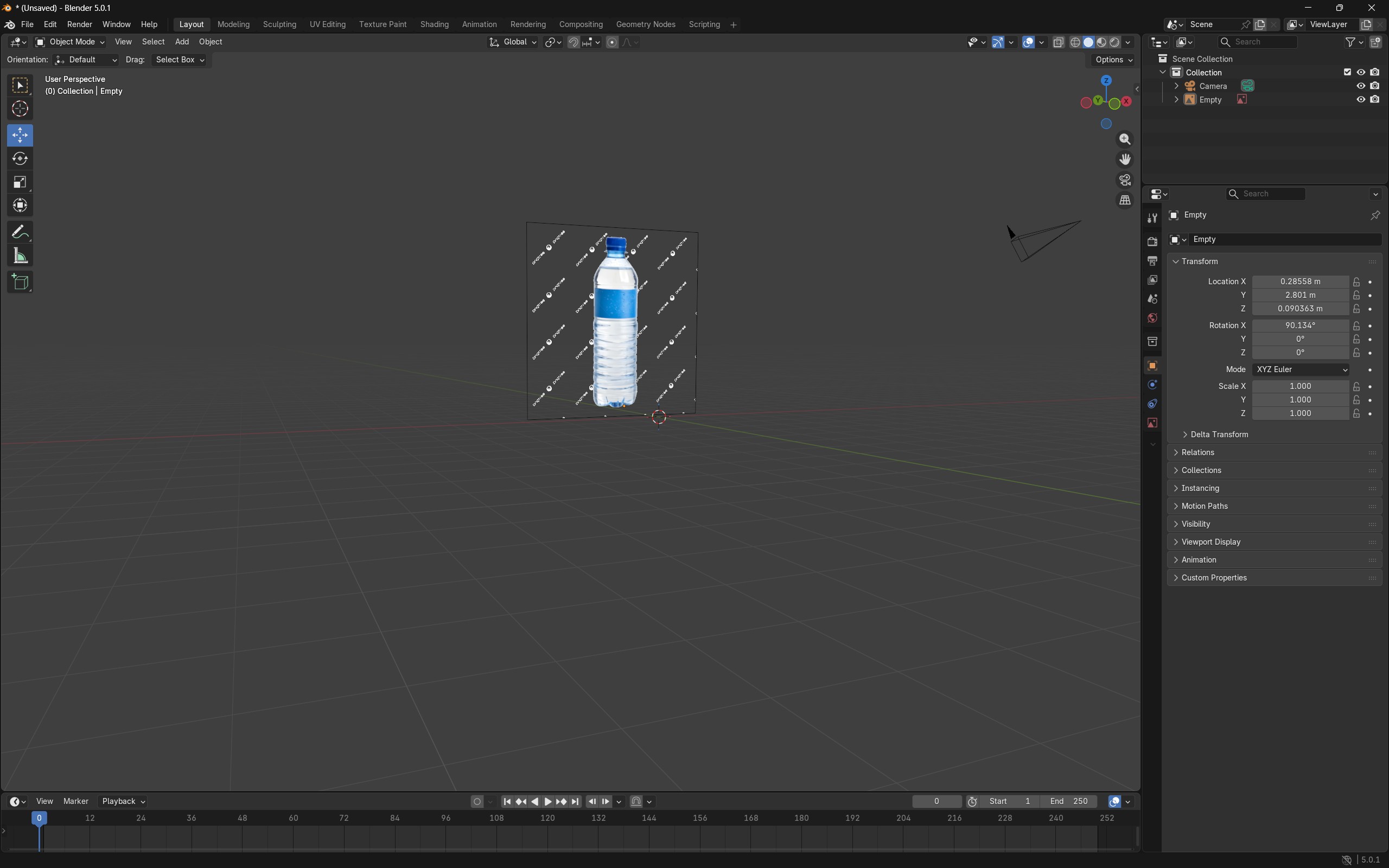Image resolution: width=1389 pixels, height=868 pixels.
Task: Select the Measure ruler tool
Action: click(x=20, y=256)
